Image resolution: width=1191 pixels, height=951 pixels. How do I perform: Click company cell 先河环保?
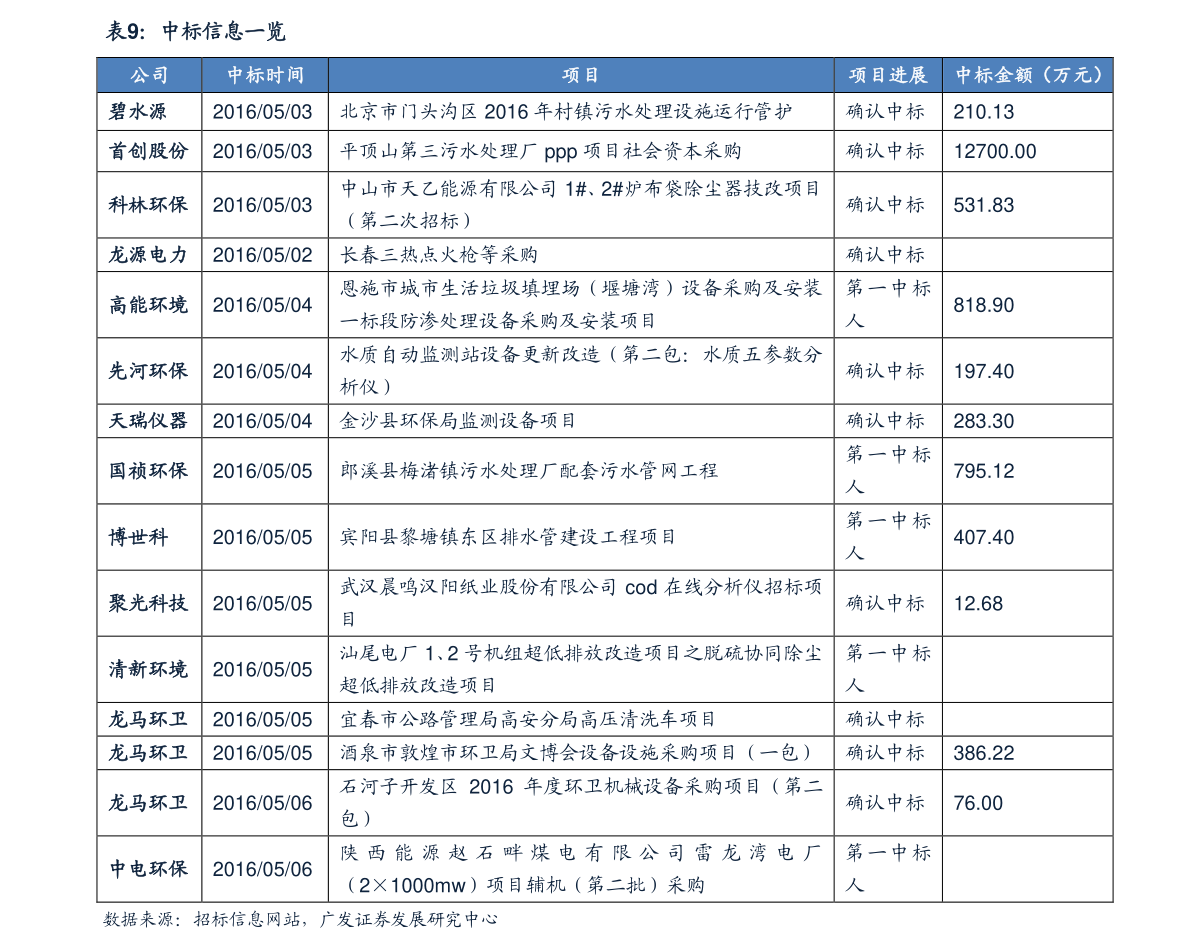[x=148, y=371]
